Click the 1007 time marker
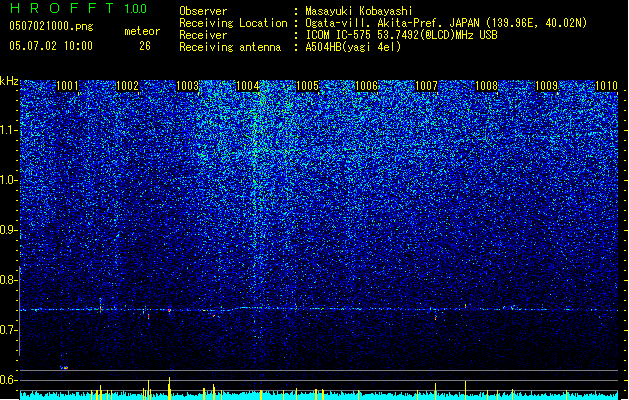 (x=426, y=86)
